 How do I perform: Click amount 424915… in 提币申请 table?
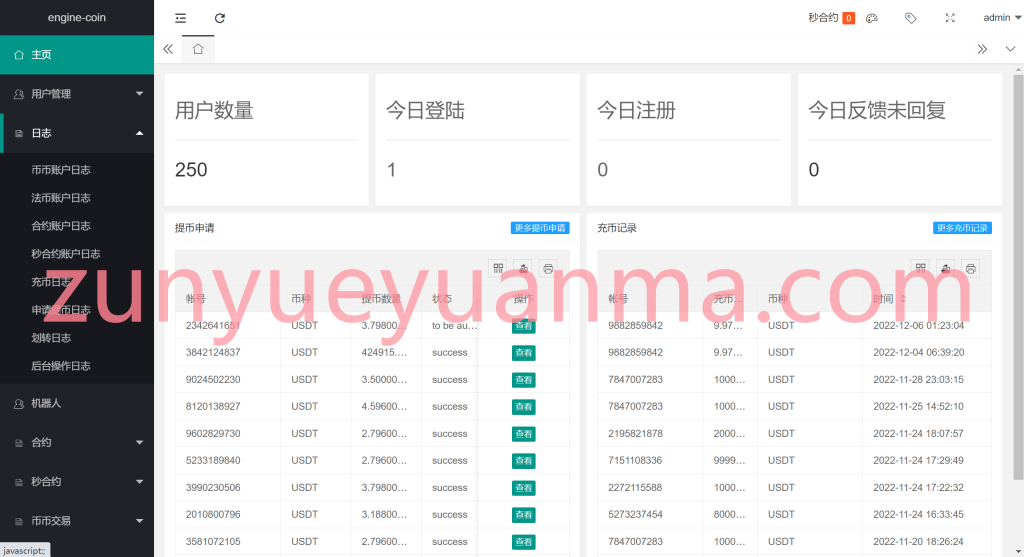point(384,353)
